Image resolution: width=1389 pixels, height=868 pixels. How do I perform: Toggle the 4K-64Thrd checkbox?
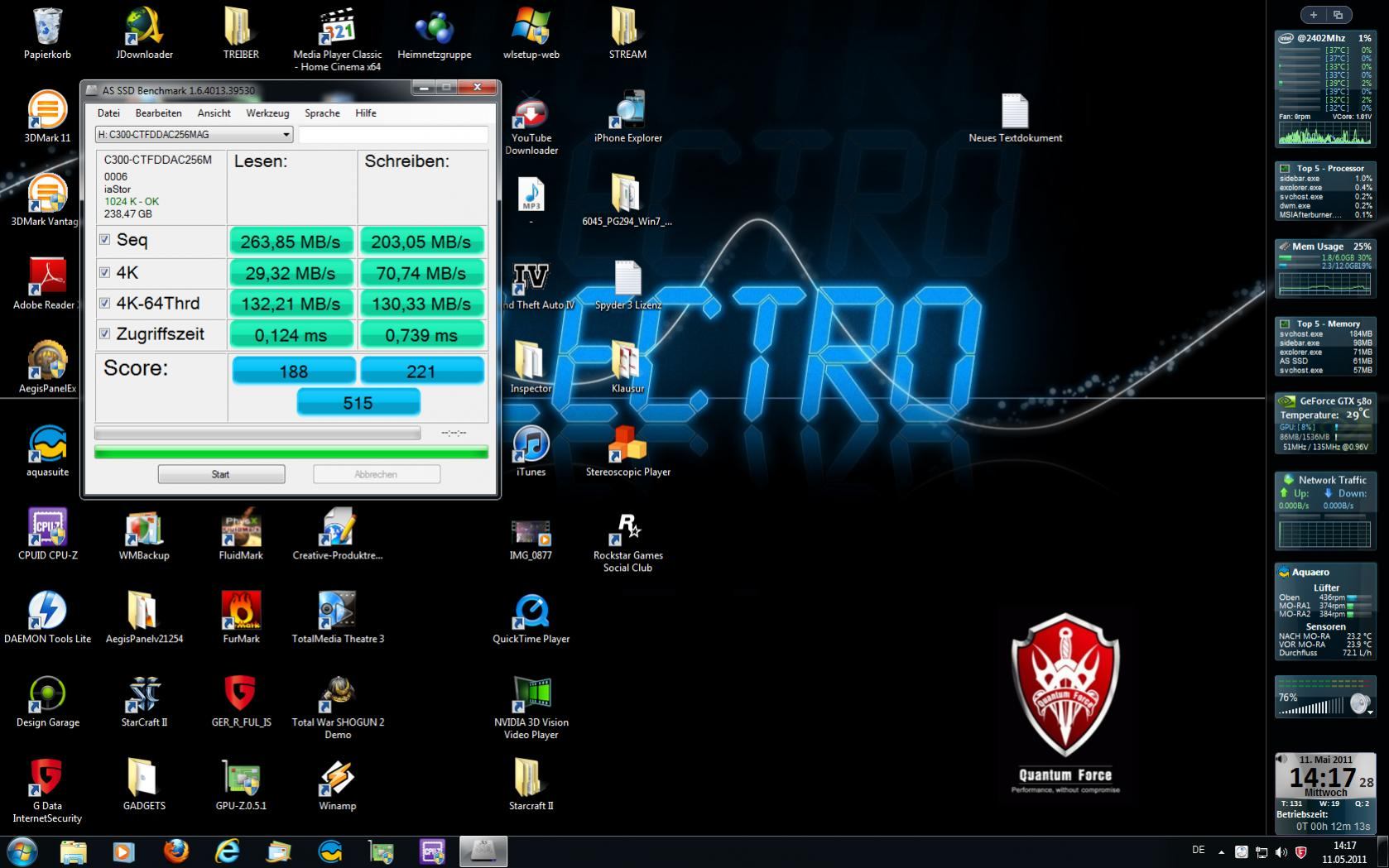pyautogui.click(x=105, y=303)
